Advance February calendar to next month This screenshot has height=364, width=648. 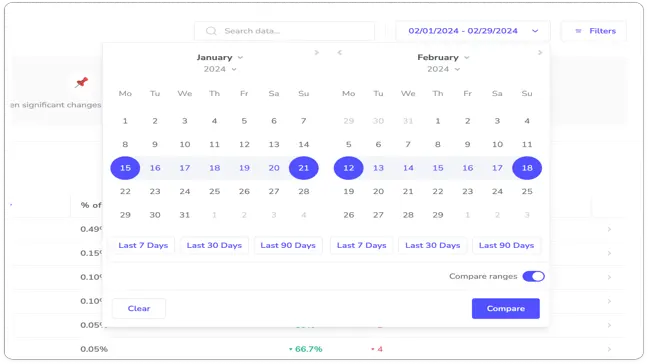coord(540,52)
